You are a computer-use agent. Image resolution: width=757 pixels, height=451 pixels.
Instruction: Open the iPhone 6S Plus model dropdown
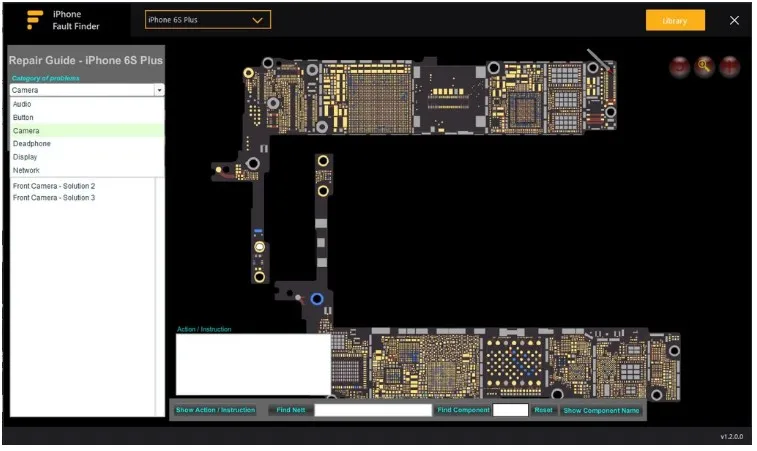(x=208, y=20)
